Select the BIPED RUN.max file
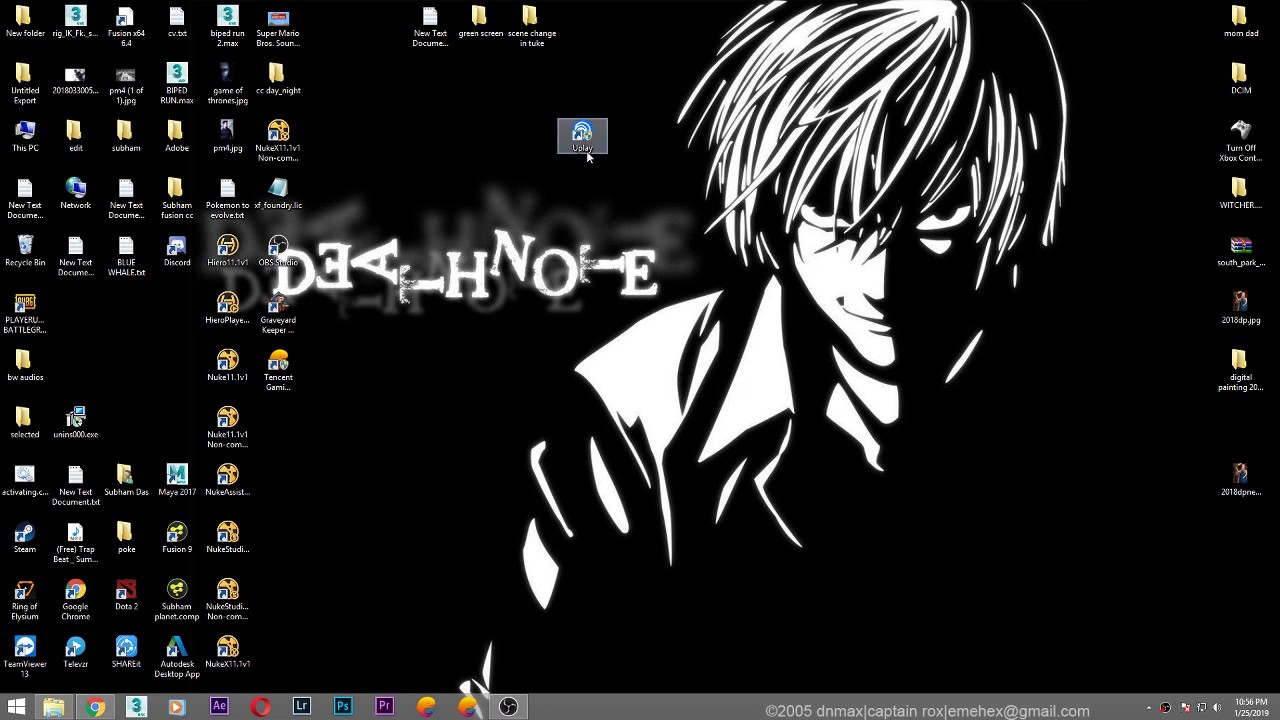Viewport: 1280px width, 720px height. click(x=177, y=84)
